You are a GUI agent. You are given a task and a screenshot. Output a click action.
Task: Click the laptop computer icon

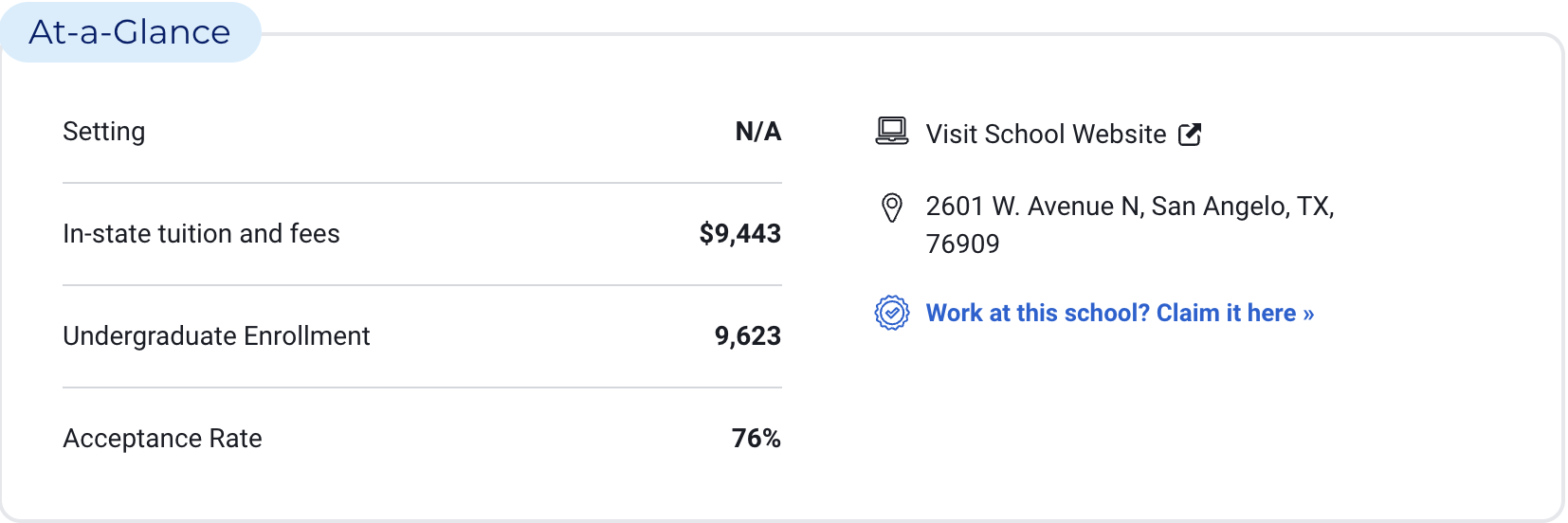pyautogui.click(x=891, y=132)
